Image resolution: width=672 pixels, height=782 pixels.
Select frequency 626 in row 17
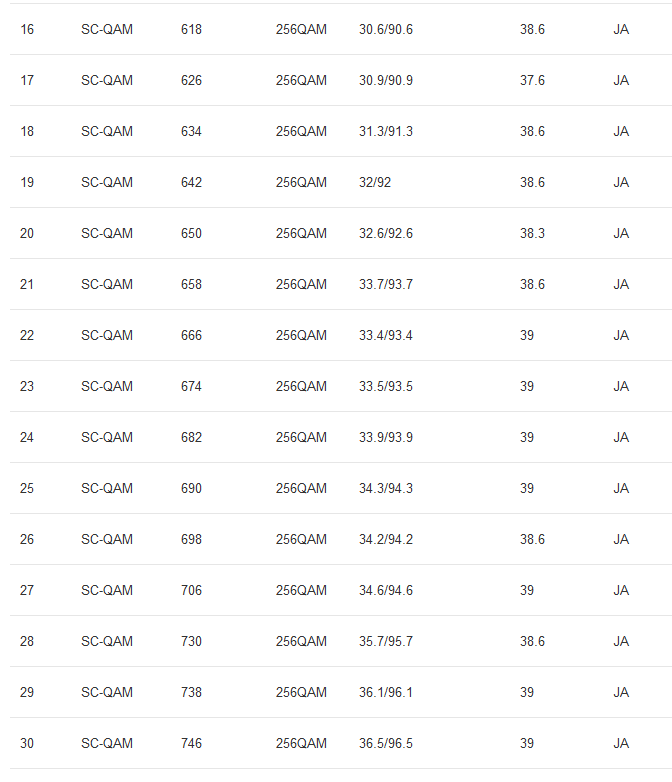point(191,81)
